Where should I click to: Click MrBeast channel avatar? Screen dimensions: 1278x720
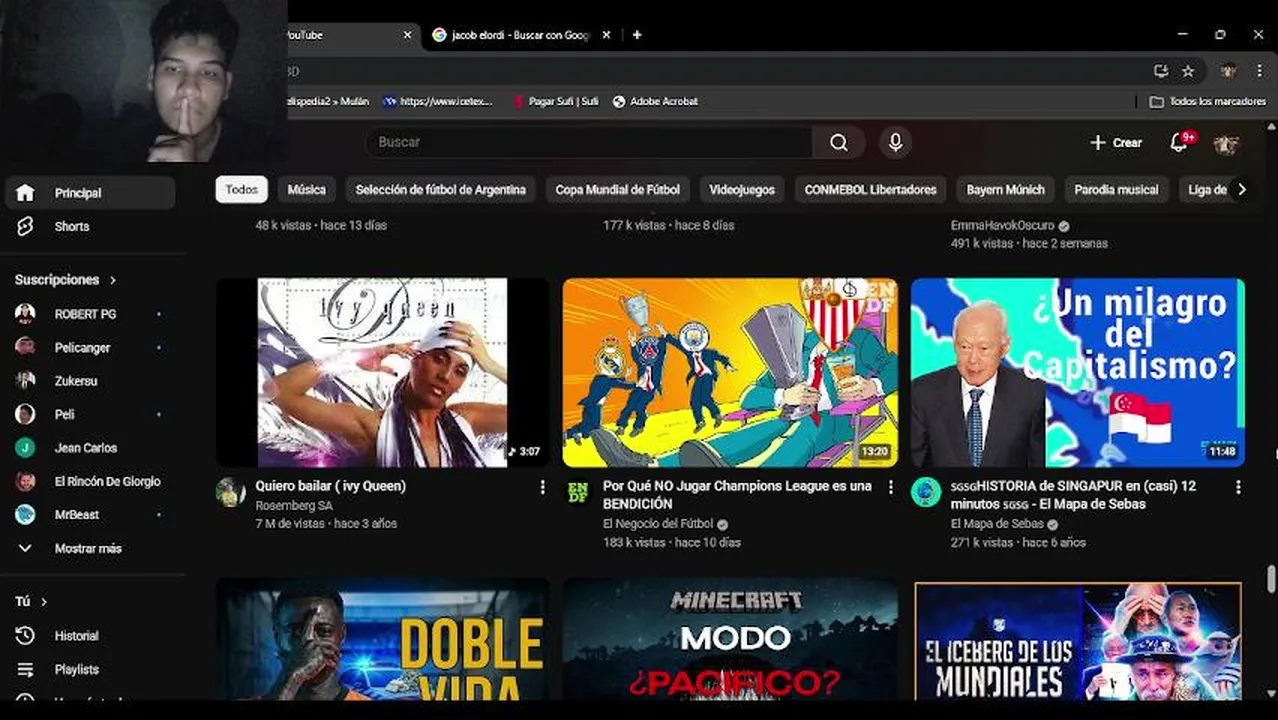(x=25, y=515)
